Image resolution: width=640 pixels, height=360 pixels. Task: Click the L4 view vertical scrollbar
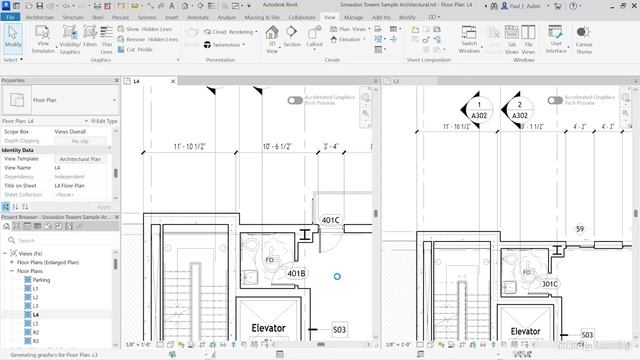[x=376, y=213]
